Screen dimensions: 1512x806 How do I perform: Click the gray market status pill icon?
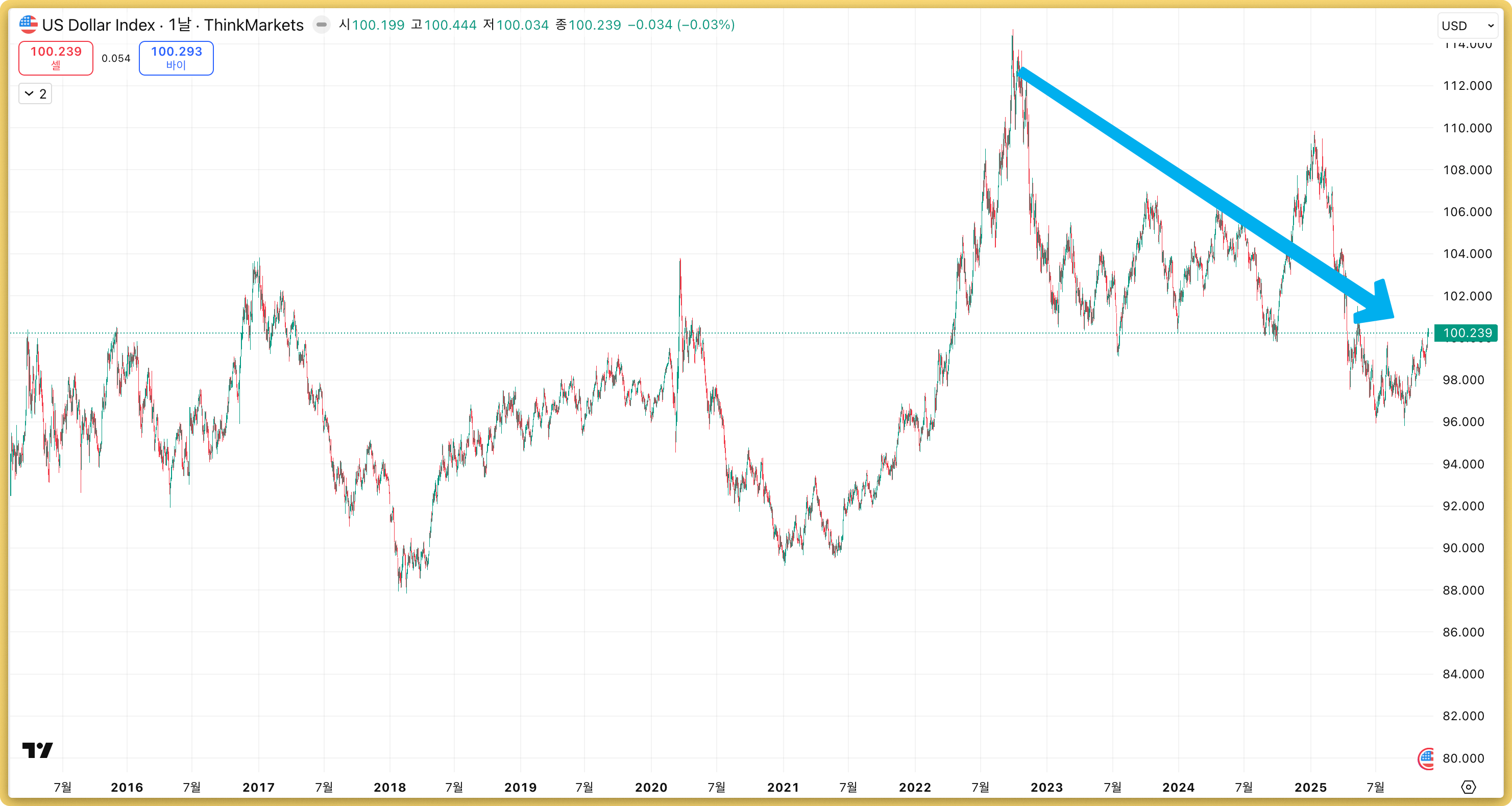tap(321, 25)
